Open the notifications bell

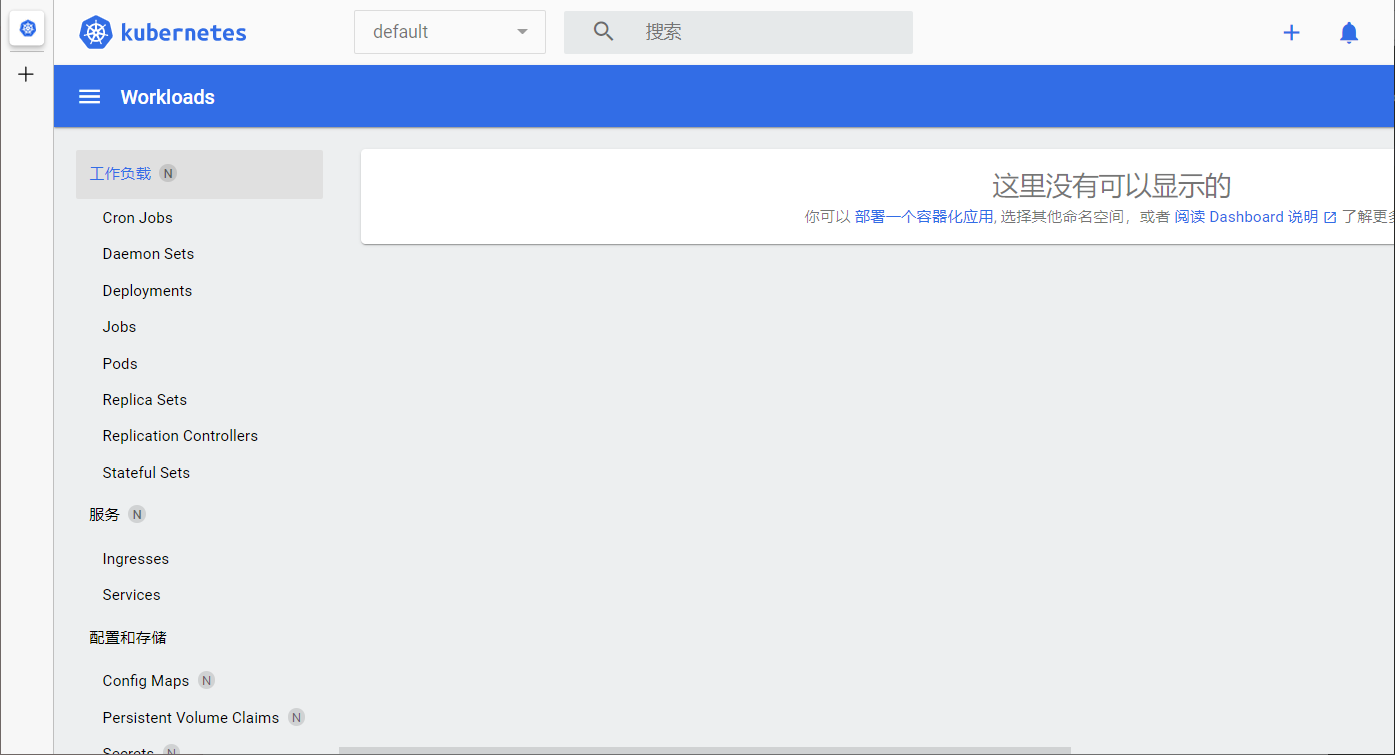pos(1348,33)
